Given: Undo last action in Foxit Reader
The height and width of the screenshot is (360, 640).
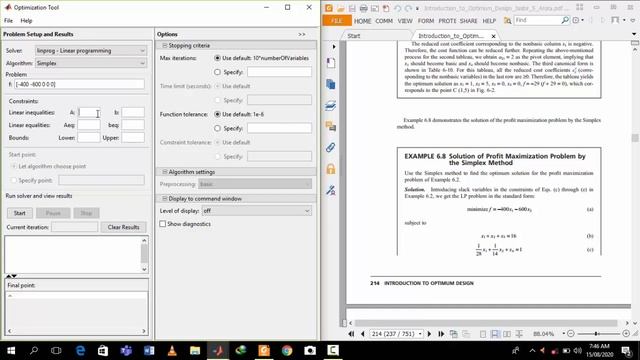Looking at the screenshot, I should [x=397, y=8].
